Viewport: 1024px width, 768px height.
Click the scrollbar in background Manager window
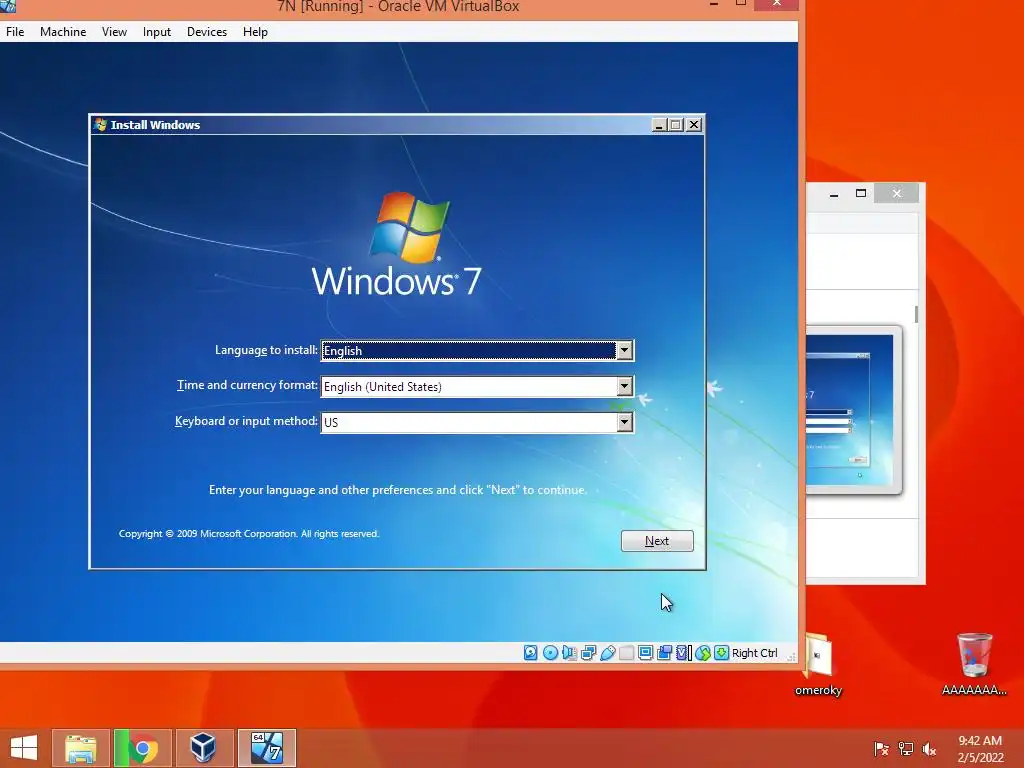[x=916, y=314]
